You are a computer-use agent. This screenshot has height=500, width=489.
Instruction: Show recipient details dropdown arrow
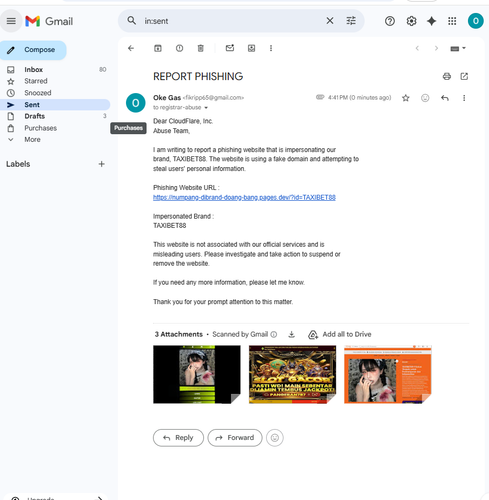point(206,108)
